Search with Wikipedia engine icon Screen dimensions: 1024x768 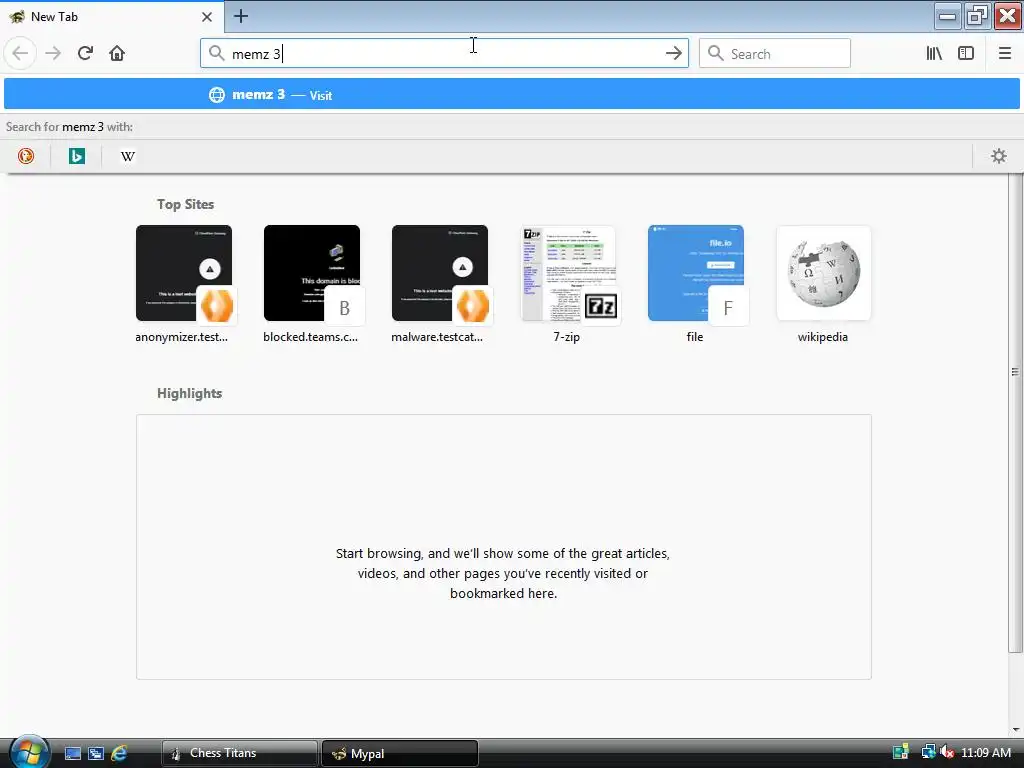(x=128, y=156)
